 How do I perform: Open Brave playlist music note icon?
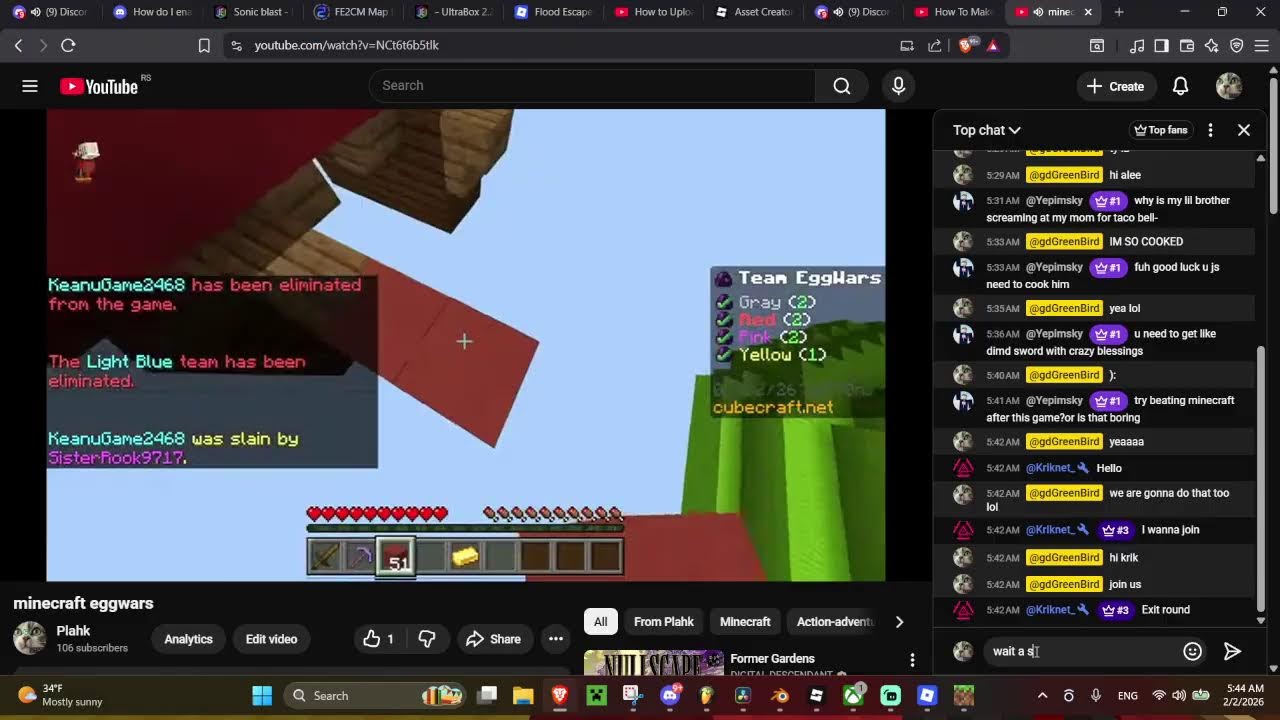[x=1136, y=45]
